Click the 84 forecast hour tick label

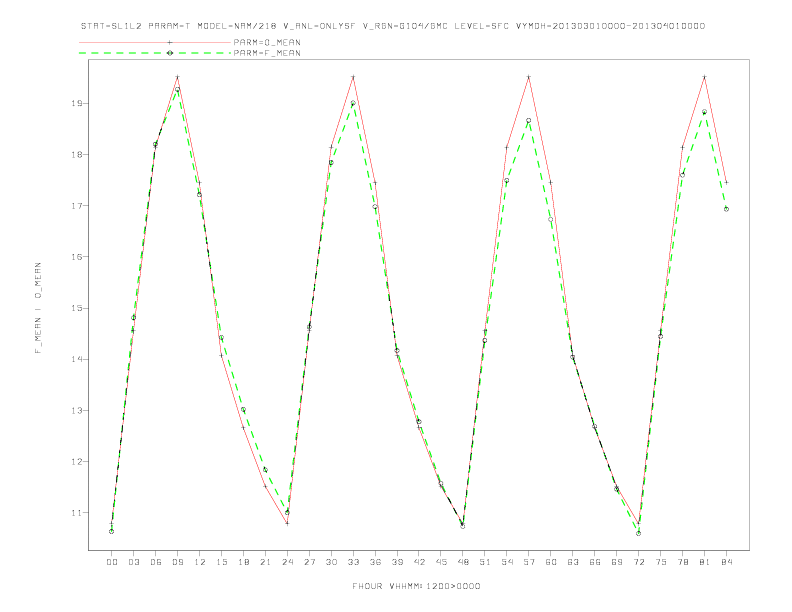click(x=727, y=562)
